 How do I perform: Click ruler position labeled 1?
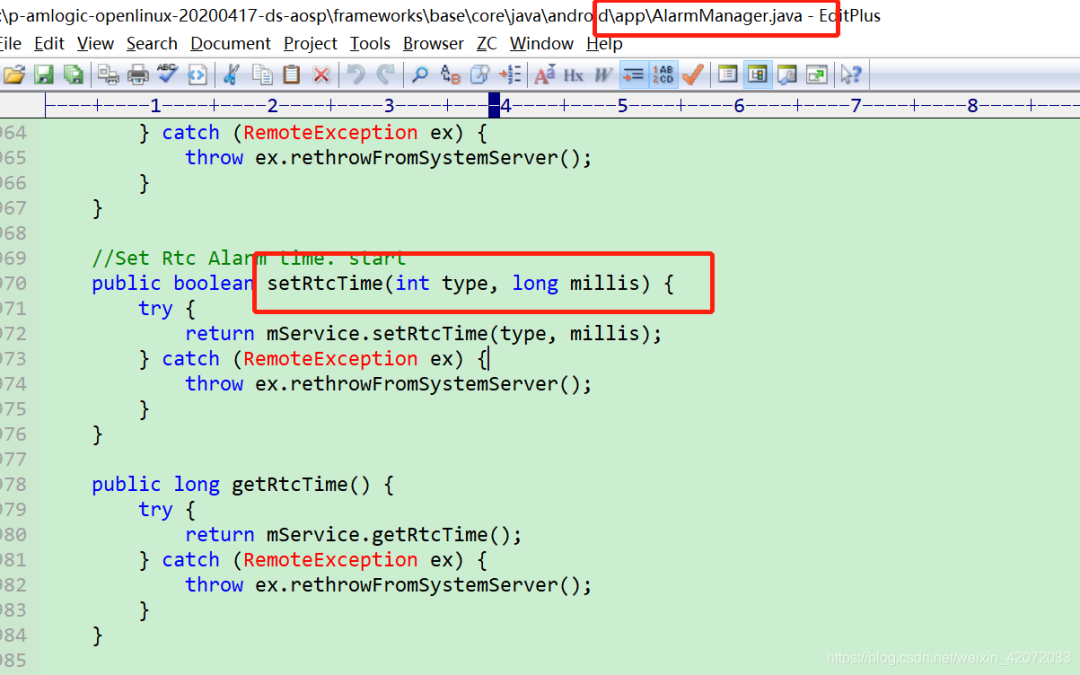coord(156,105)
